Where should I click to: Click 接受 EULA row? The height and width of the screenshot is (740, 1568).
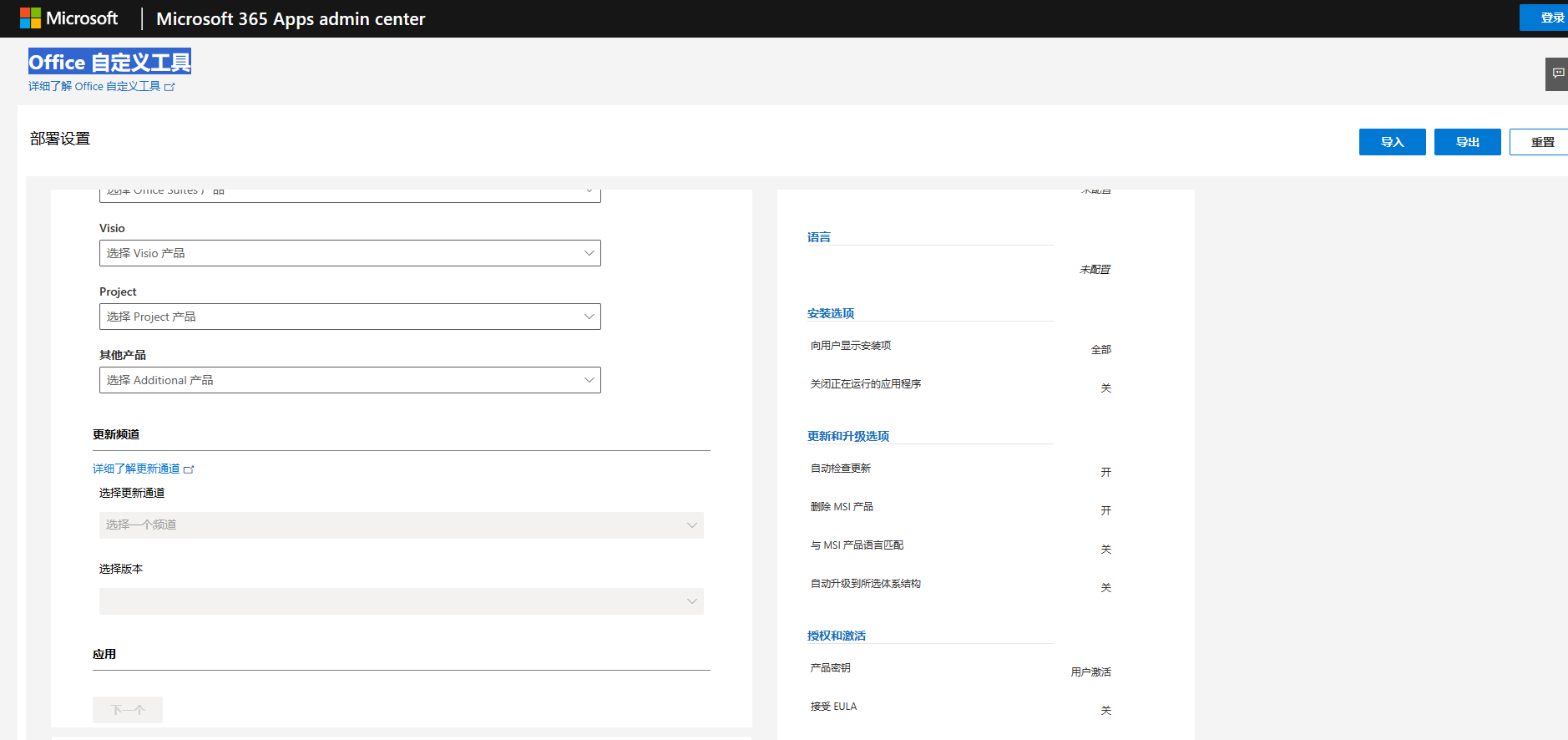tap(960, 707)
